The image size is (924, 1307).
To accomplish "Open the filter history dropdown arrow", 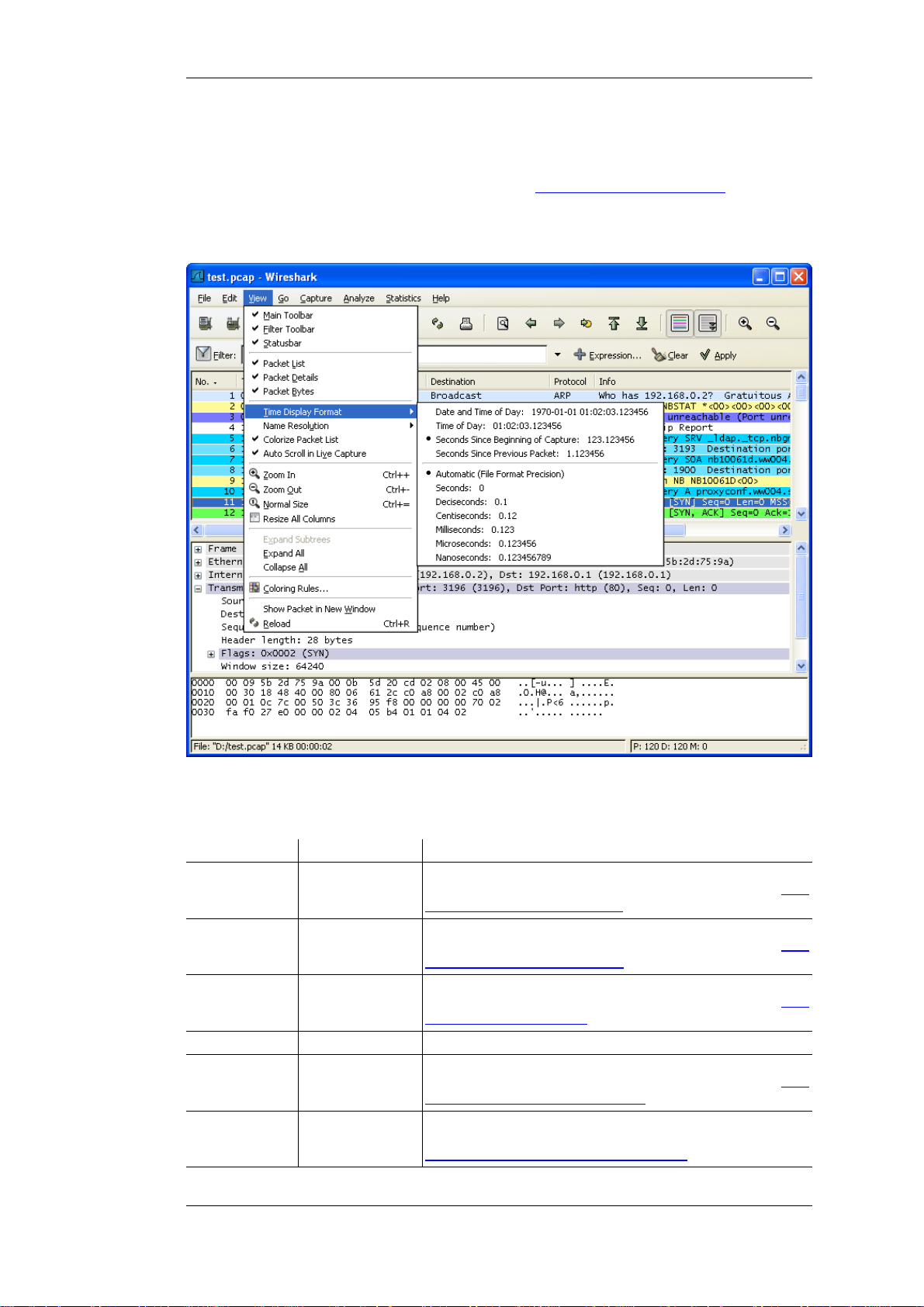I will 557,354.
